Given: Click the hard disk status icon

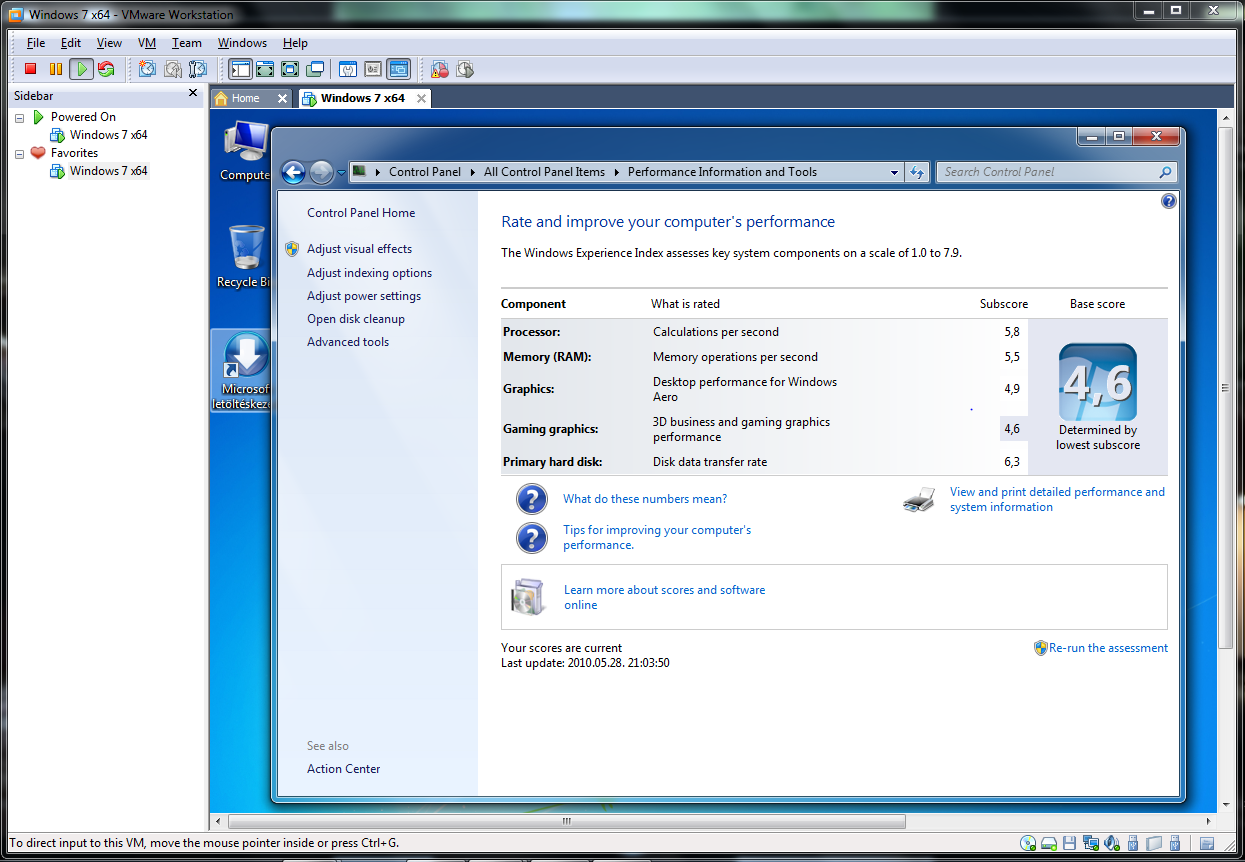Looking at the screenshot, I should point(1049,843).
